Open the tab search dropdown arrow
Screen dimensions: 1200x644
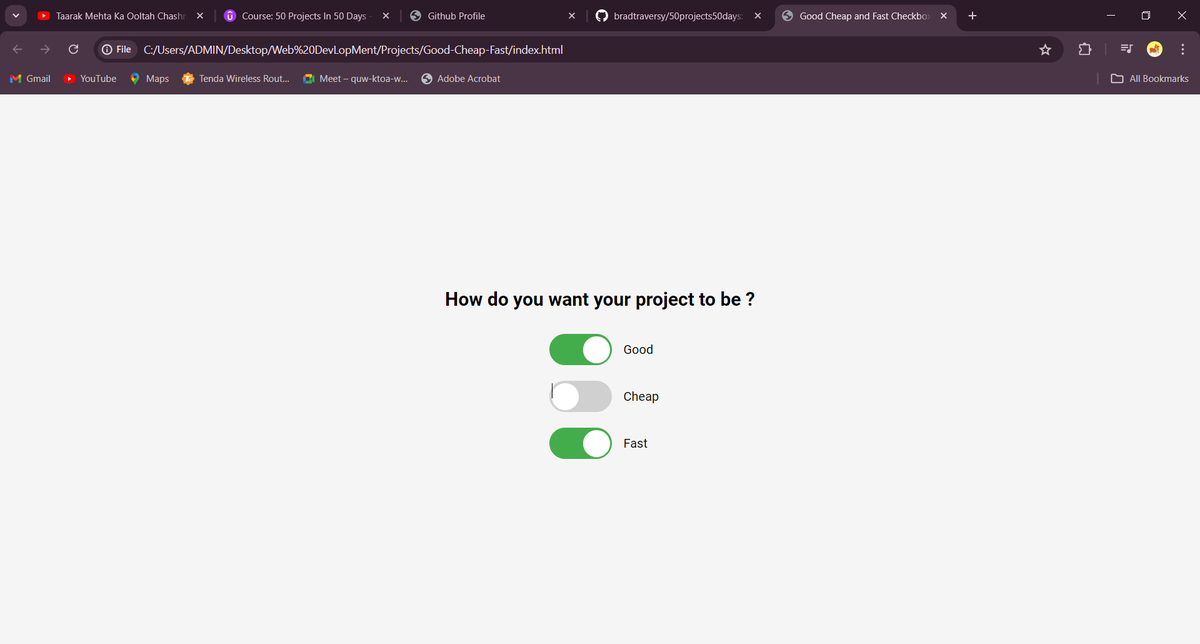15,16
